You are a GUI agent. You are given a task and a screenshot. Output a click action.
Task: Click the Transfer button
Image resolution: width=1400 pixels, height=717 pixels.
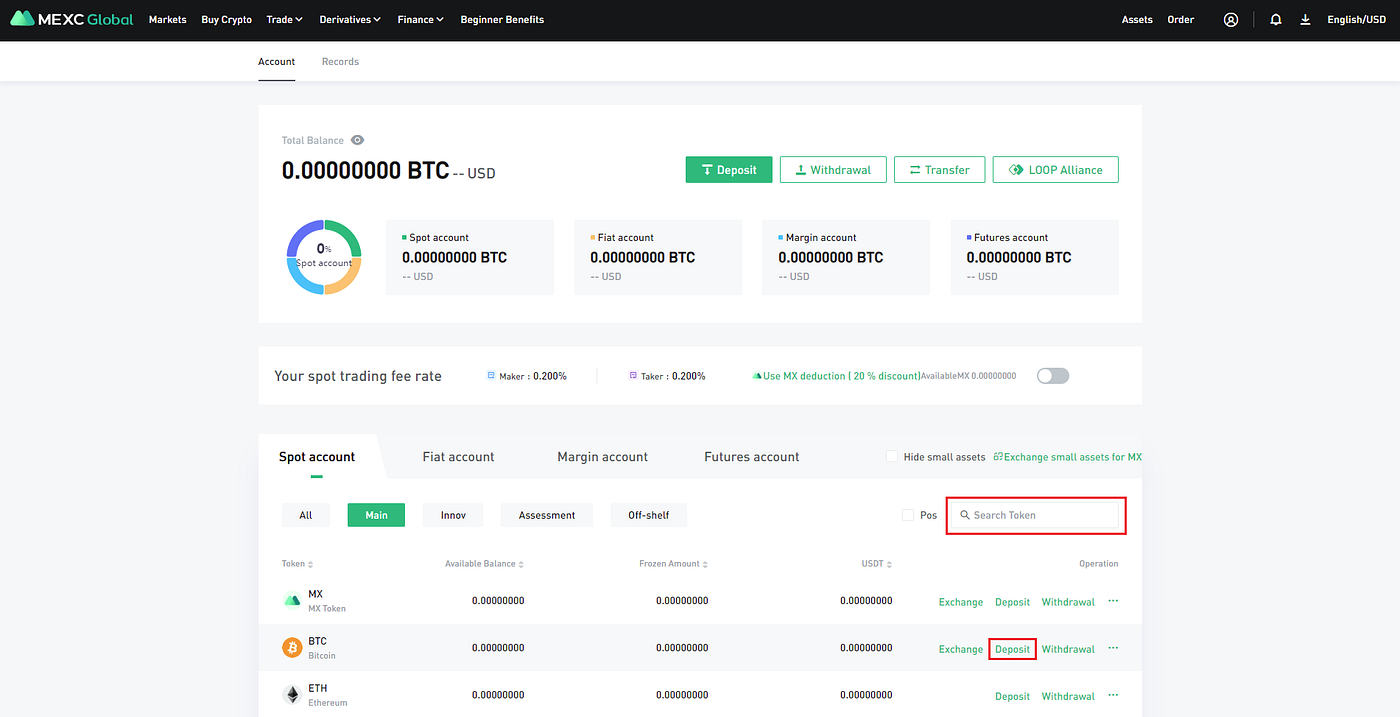point(939,170)
